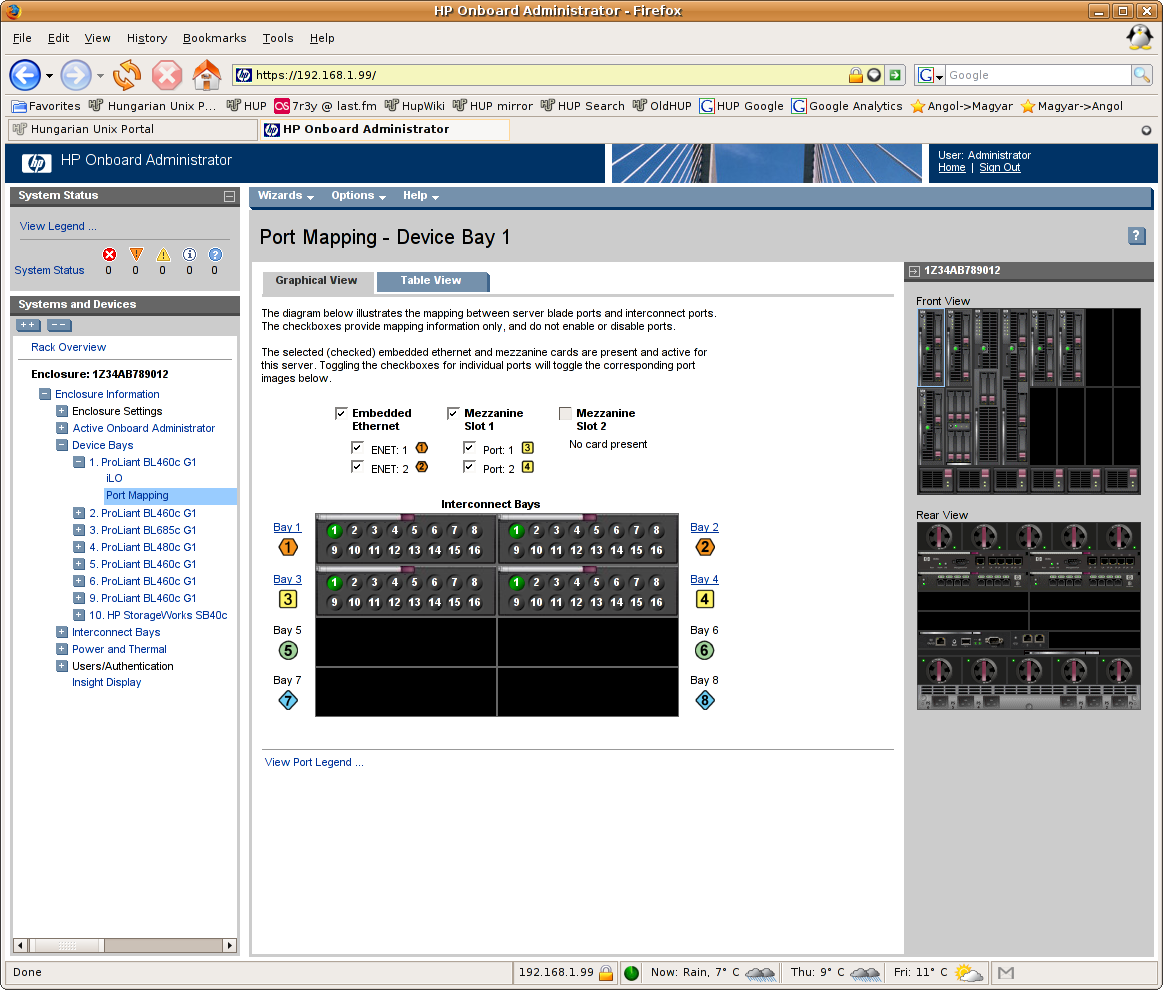Open the Insight Display link
1163x990 pixels.
click(x=106, y=682)
